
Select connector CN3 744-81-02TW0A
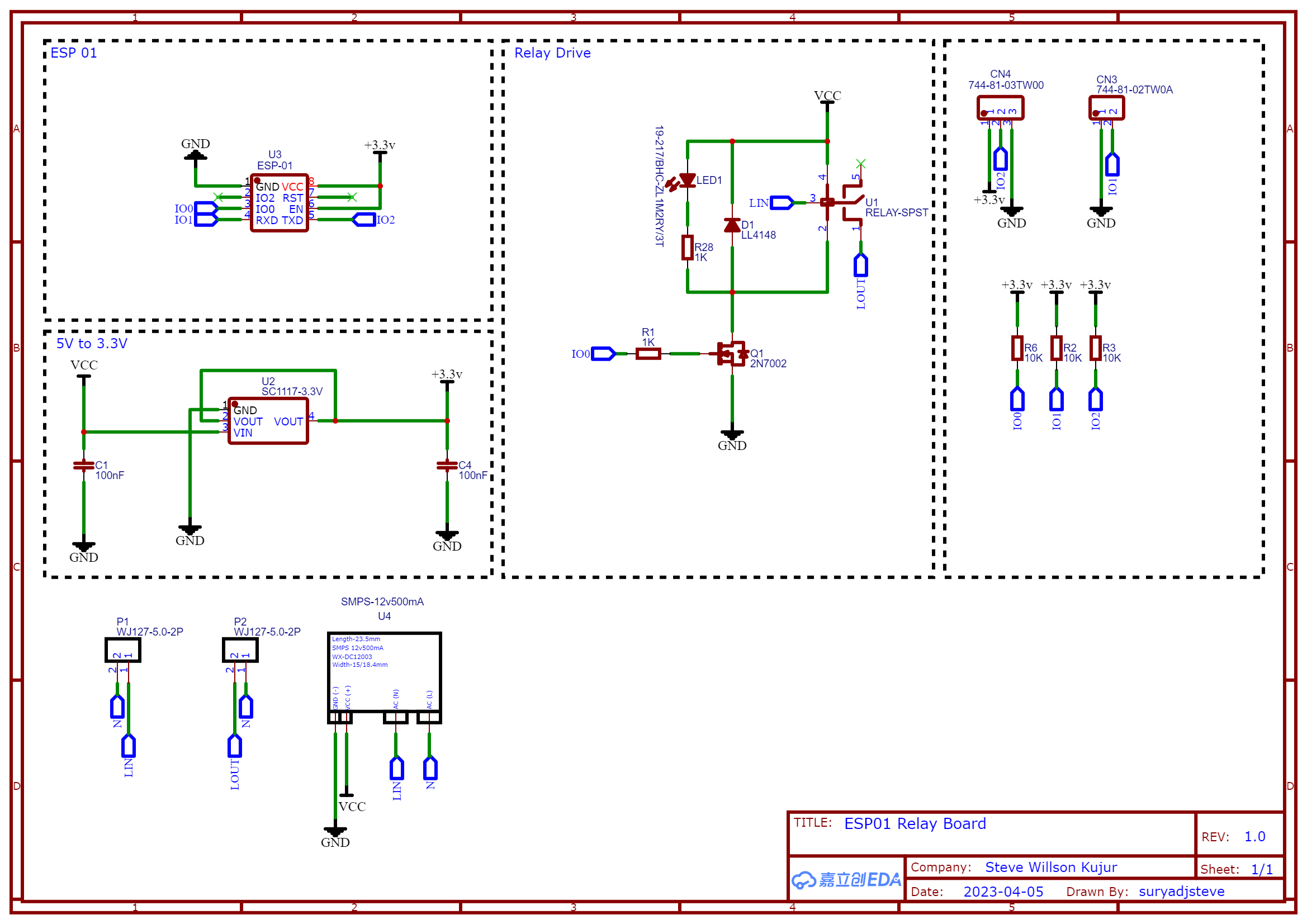1107,107
